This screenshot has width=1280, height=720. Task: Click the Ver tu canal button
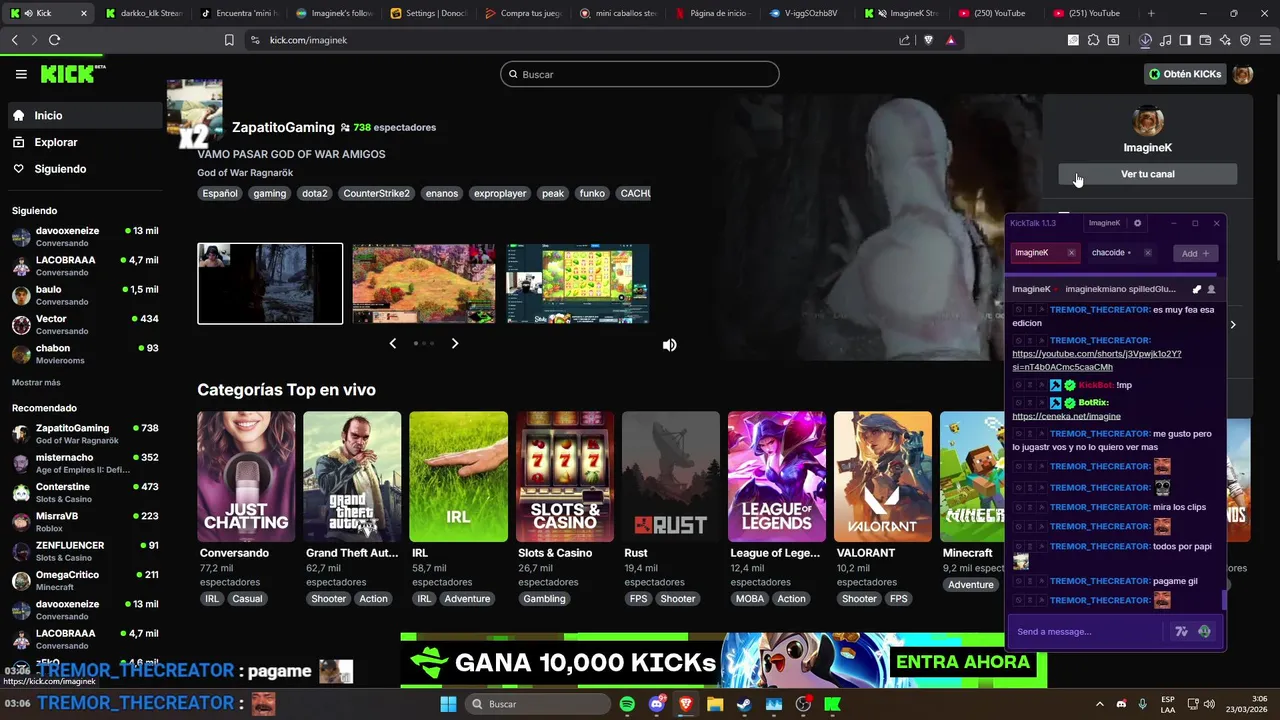(1147, 174)
